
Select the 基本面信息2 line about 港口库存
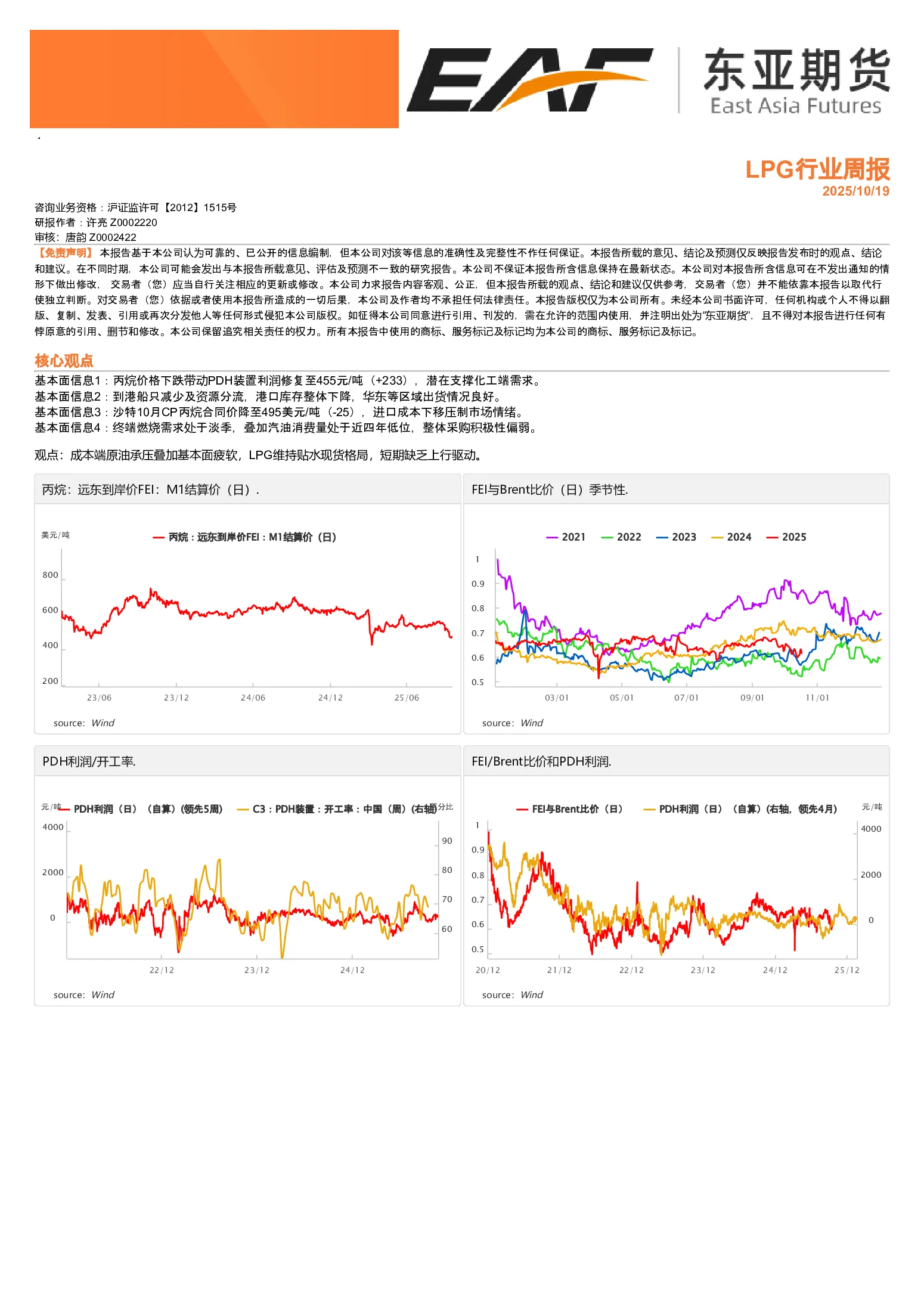[268, 396]
